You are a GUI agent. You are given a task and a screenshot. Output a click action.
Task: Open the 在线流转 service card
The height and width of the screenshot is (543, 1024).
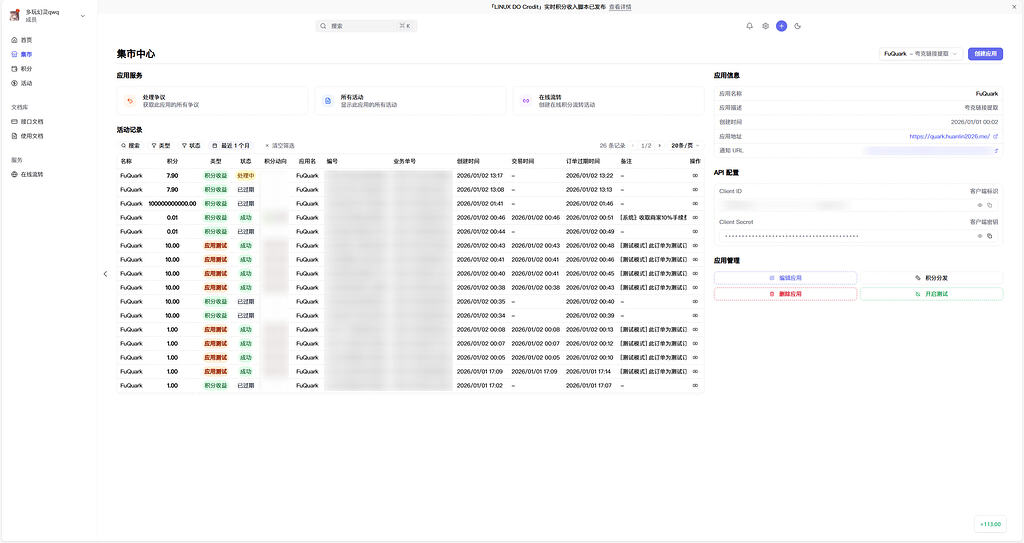tap(608, 101)
